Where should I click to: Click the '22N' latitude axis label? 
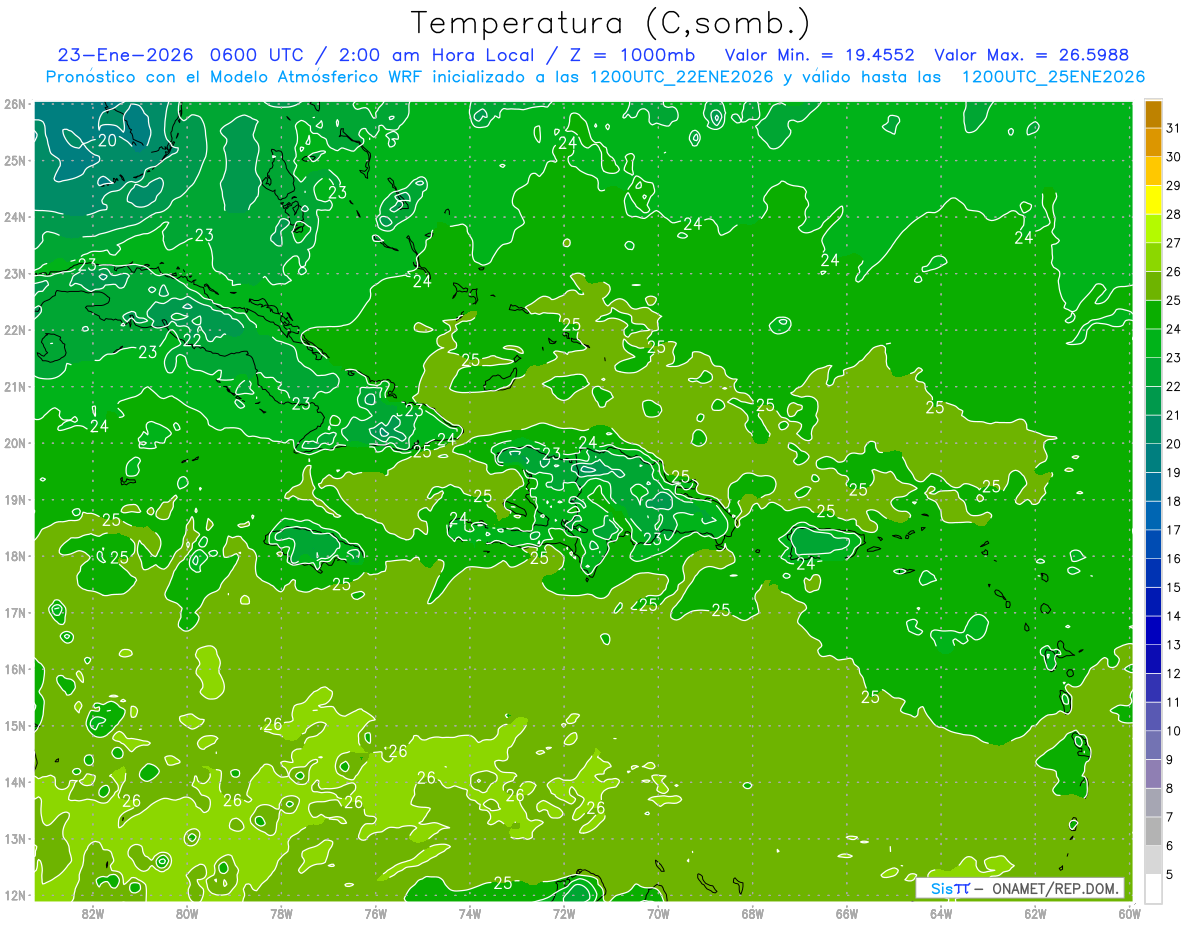(x=15, y=330)
